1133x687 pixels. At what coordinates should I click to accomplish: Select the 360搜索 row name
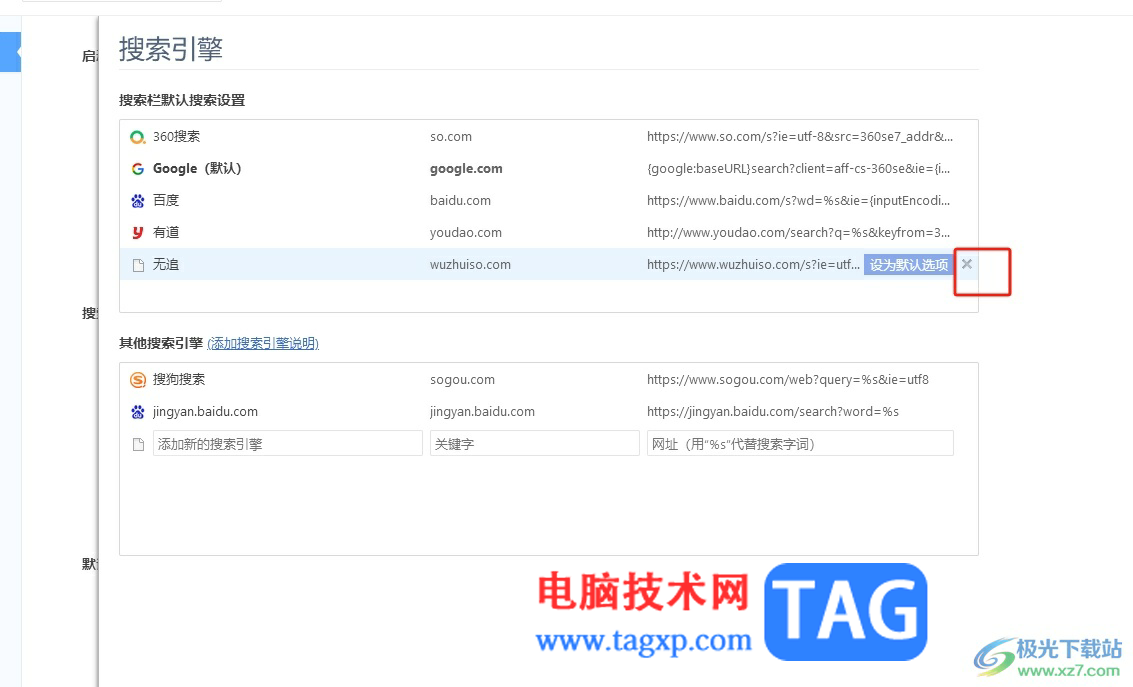[x=176, y=137]
